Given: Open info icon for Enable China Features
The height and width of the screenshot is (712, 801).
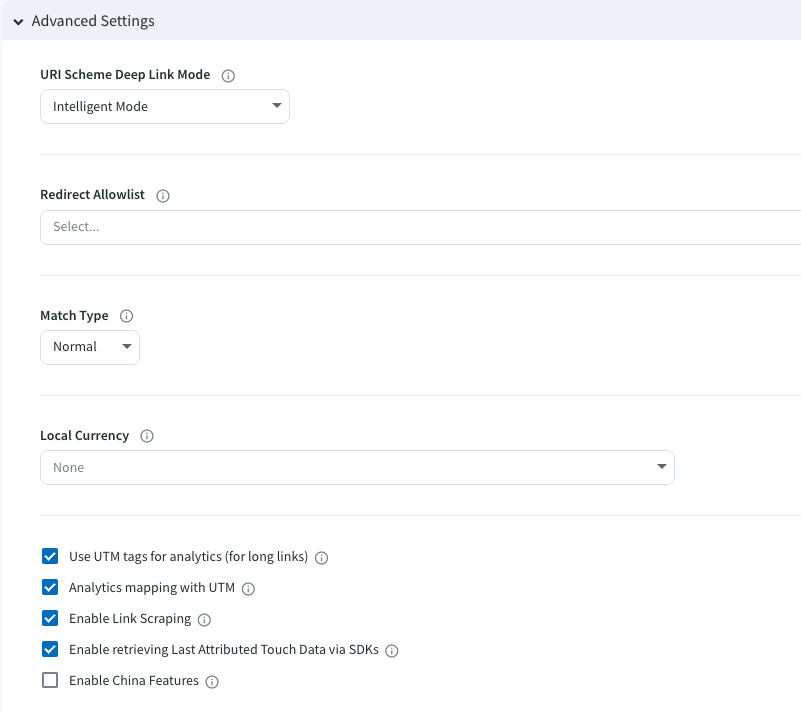Looking at the screenshot, I should 212,682.
